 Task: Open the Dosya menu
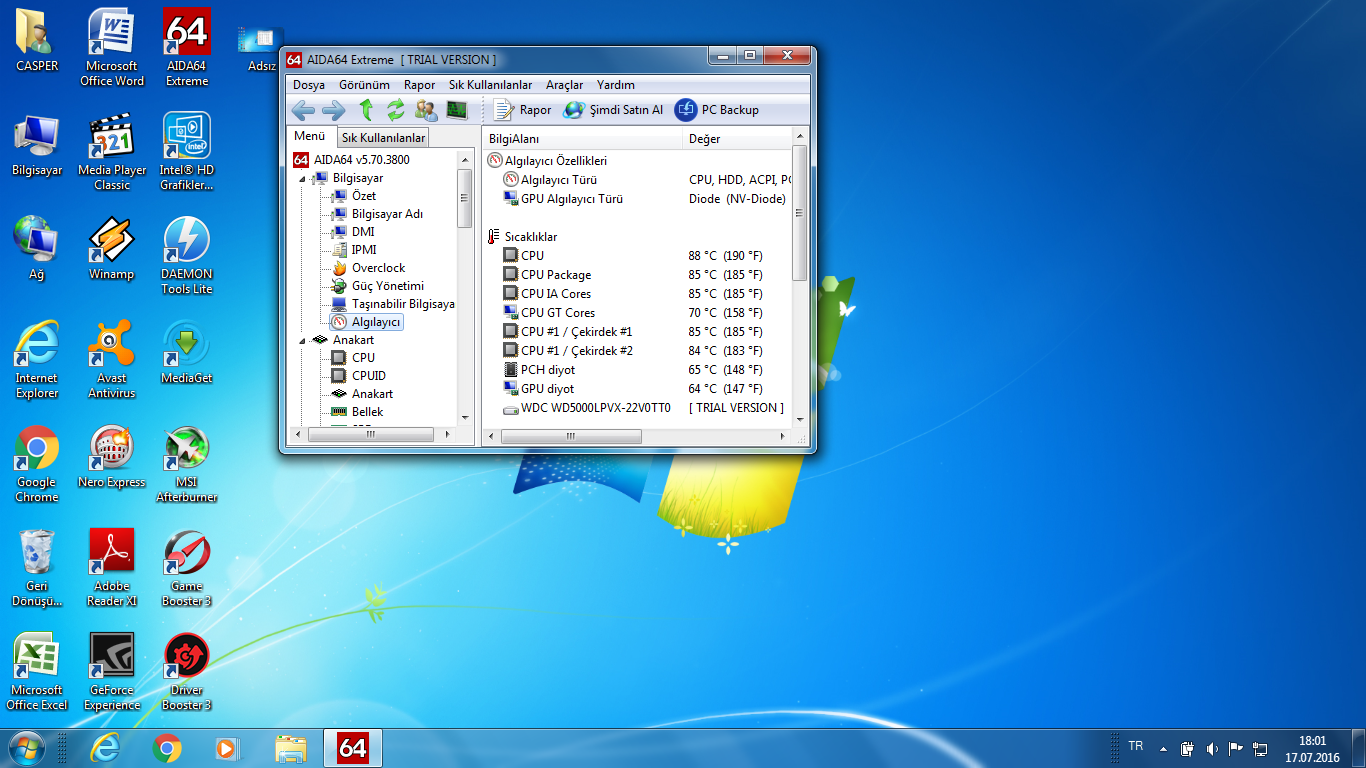pos(309,85)
